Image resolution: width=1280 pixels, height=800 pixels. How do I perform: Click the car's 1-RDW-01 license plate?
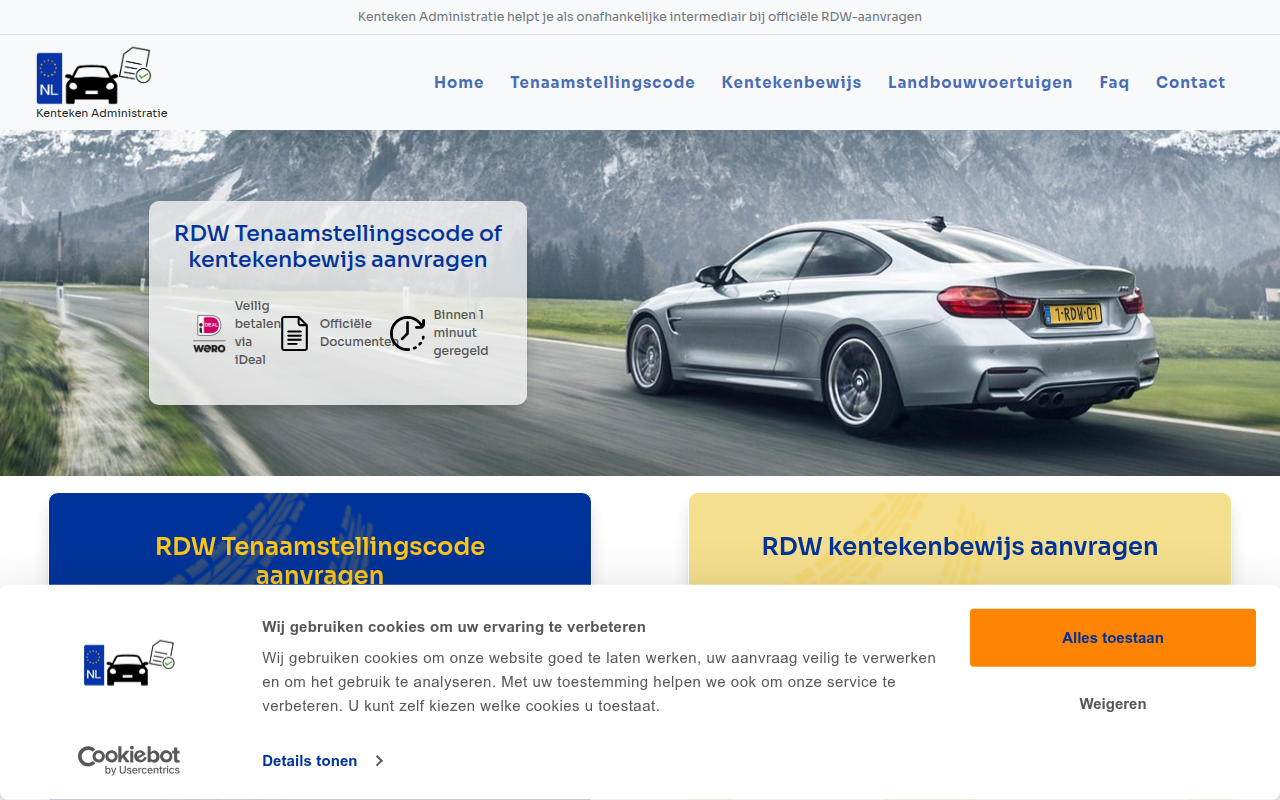coord(1073,314)
